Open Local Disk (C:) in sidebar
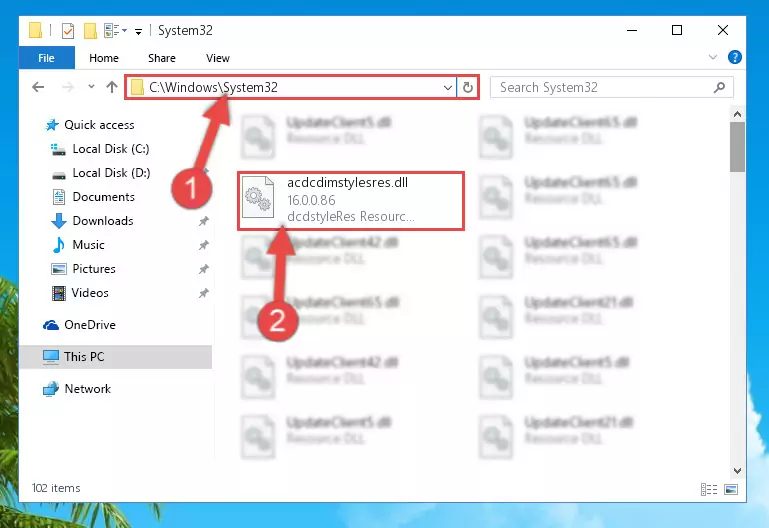Screen dimensions: 769x528 pyautogui.click(x=111, y=149)
